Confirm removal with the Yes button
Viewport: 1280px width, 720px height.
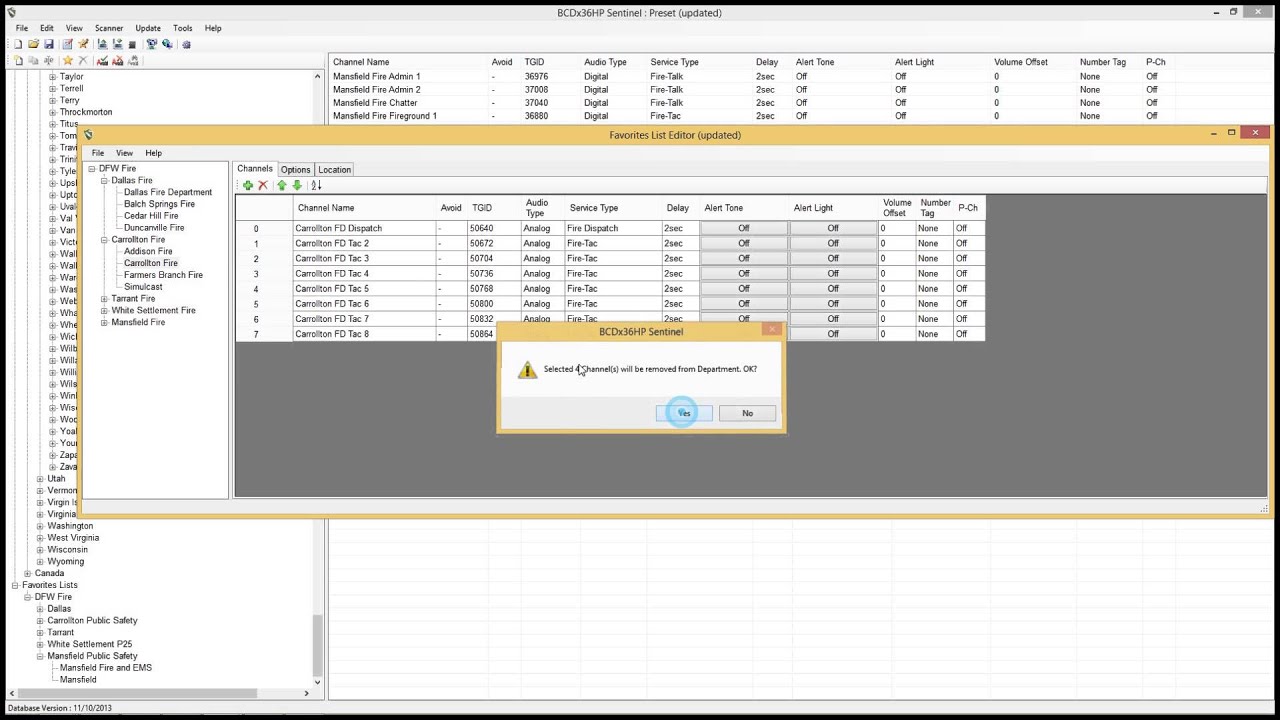(x=684, y=413)
